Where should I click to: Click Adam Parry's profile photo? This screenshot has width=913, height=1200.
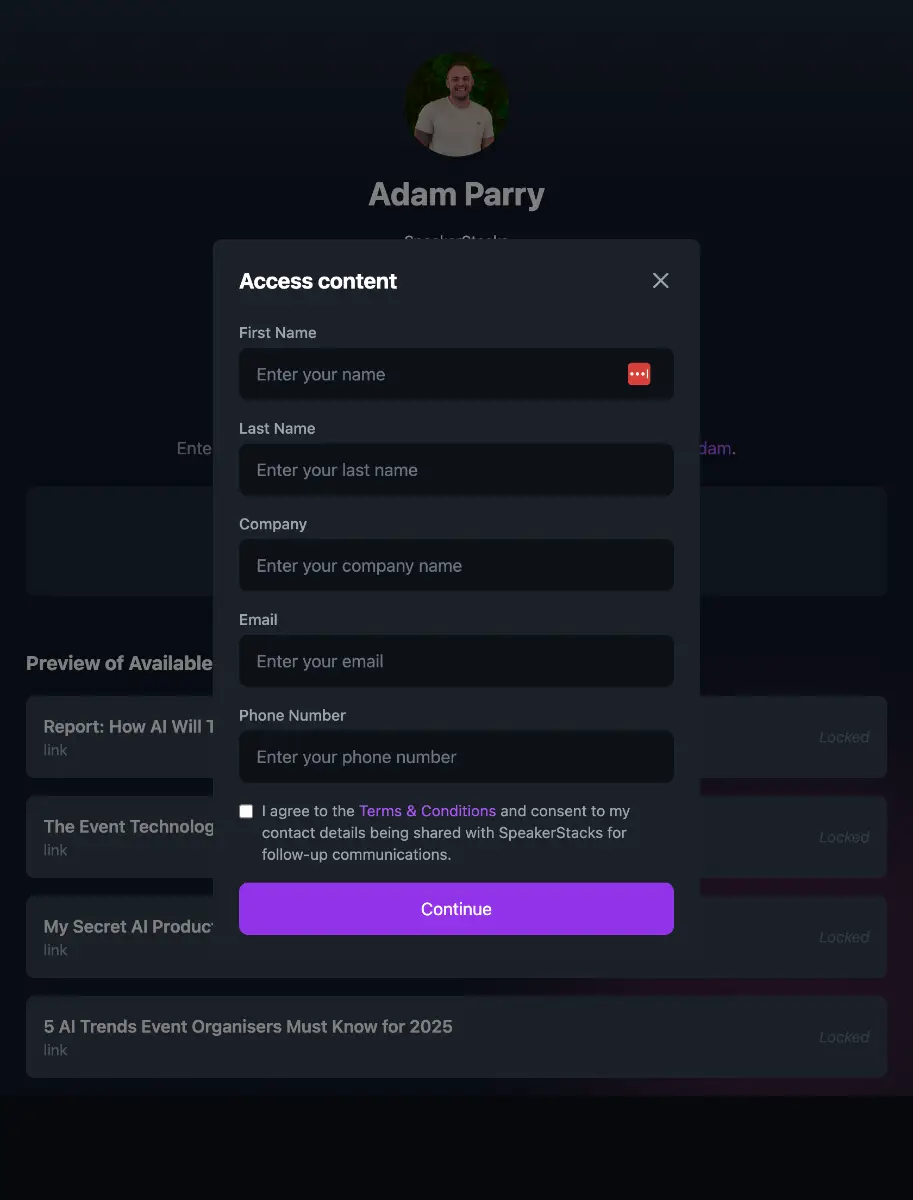tap(456, 105)
